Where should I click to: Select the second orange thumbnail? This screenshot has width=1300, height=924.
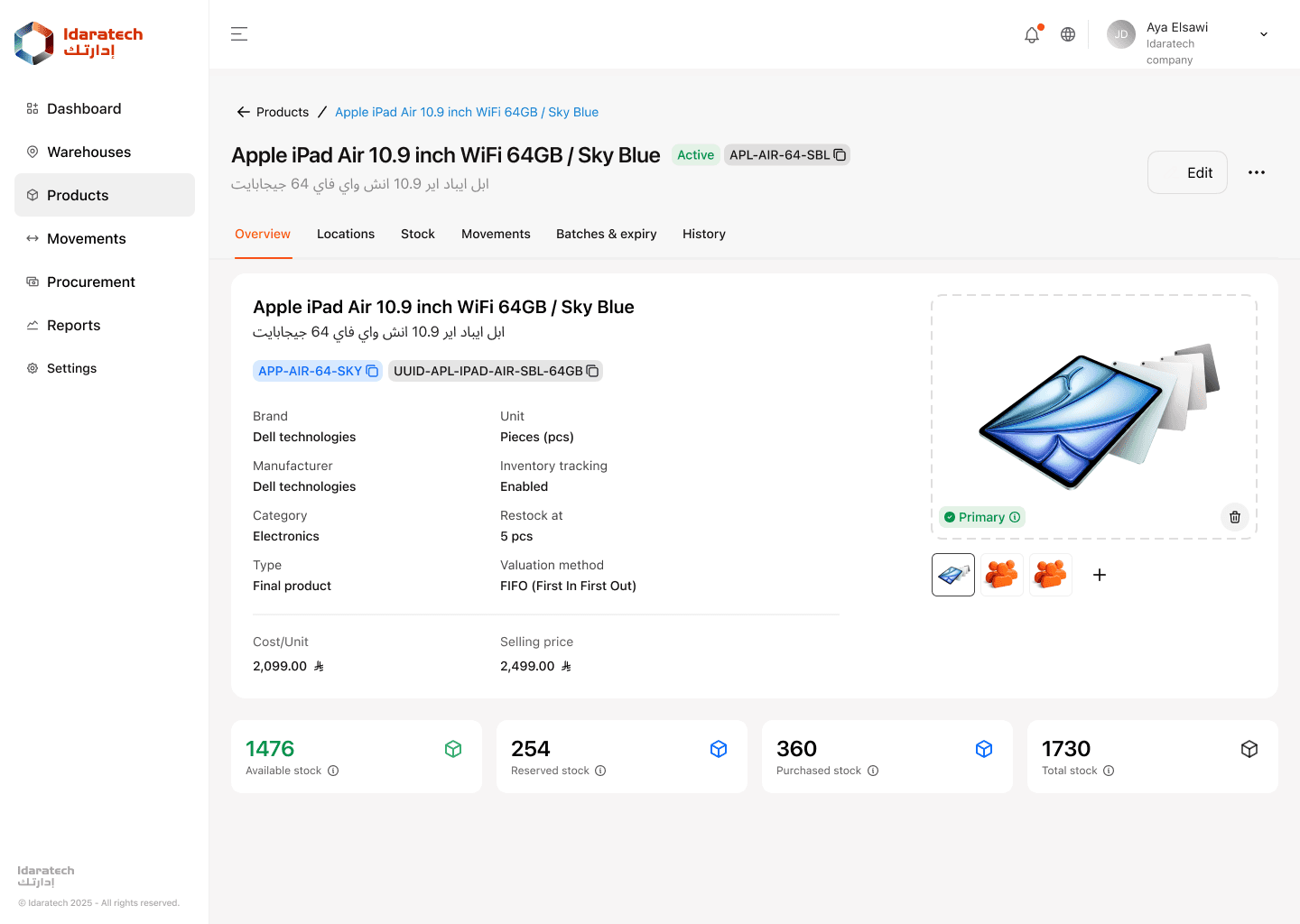point(1002,575)
